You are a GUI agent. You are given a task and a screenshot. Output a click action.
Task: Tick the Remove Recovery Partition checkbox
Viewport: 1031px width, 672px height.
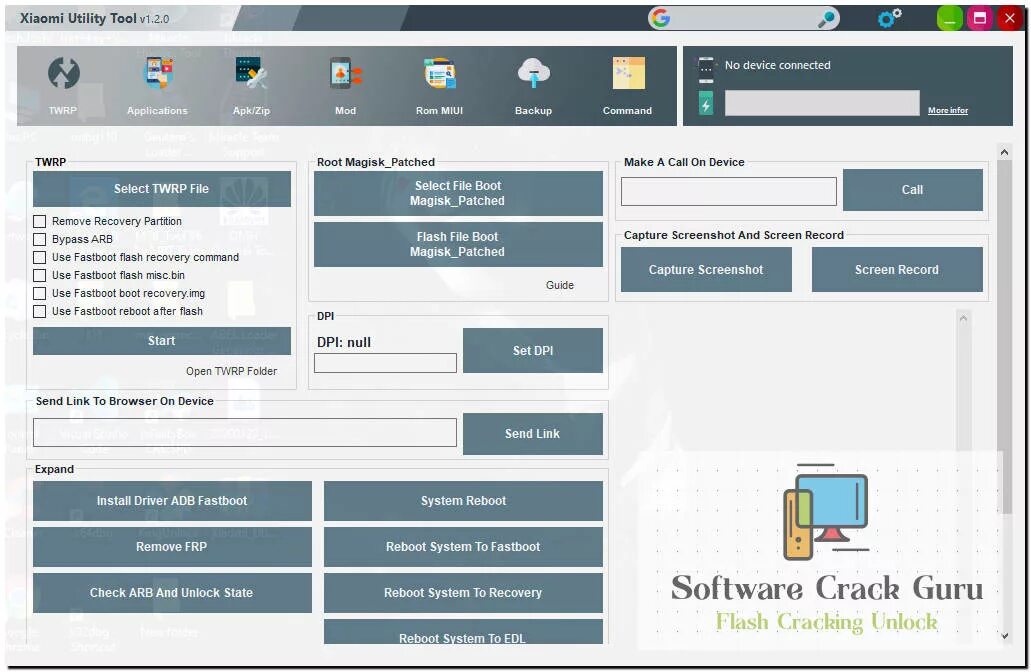point(39,222)
